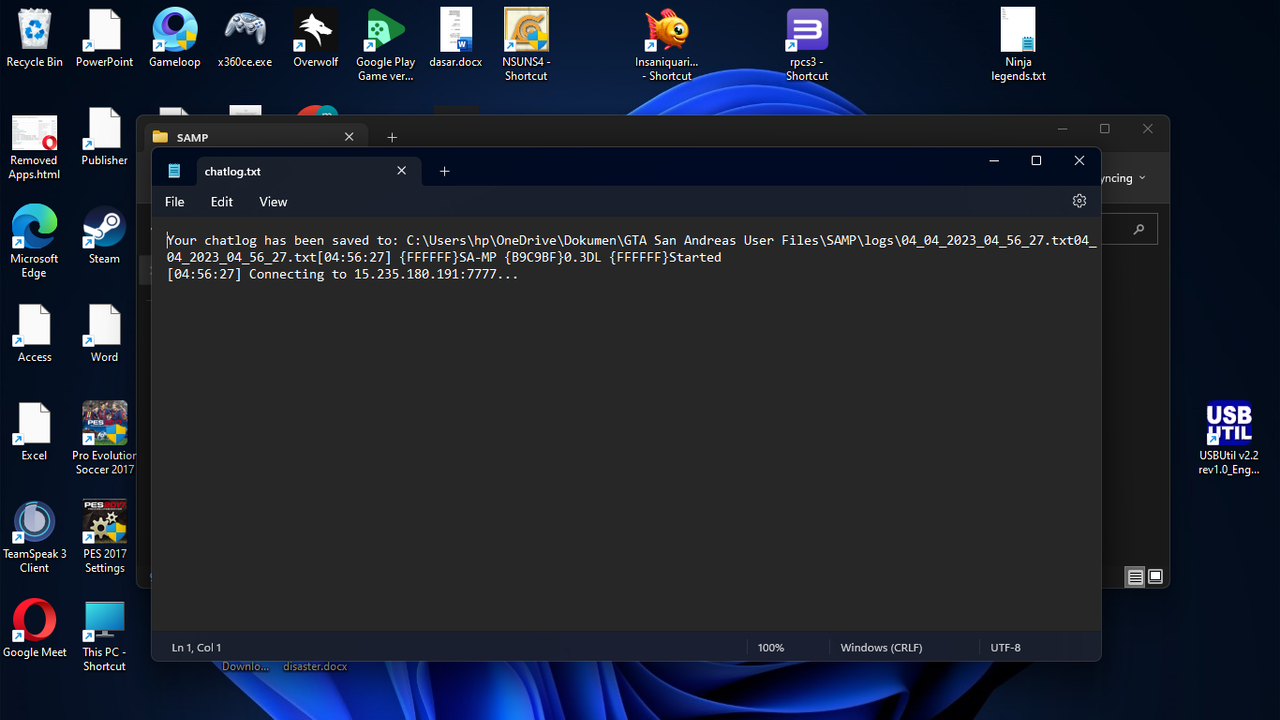Launch Overwolf from the desktop
This screenshot has height=720, width=1280.
coord(315,39)
